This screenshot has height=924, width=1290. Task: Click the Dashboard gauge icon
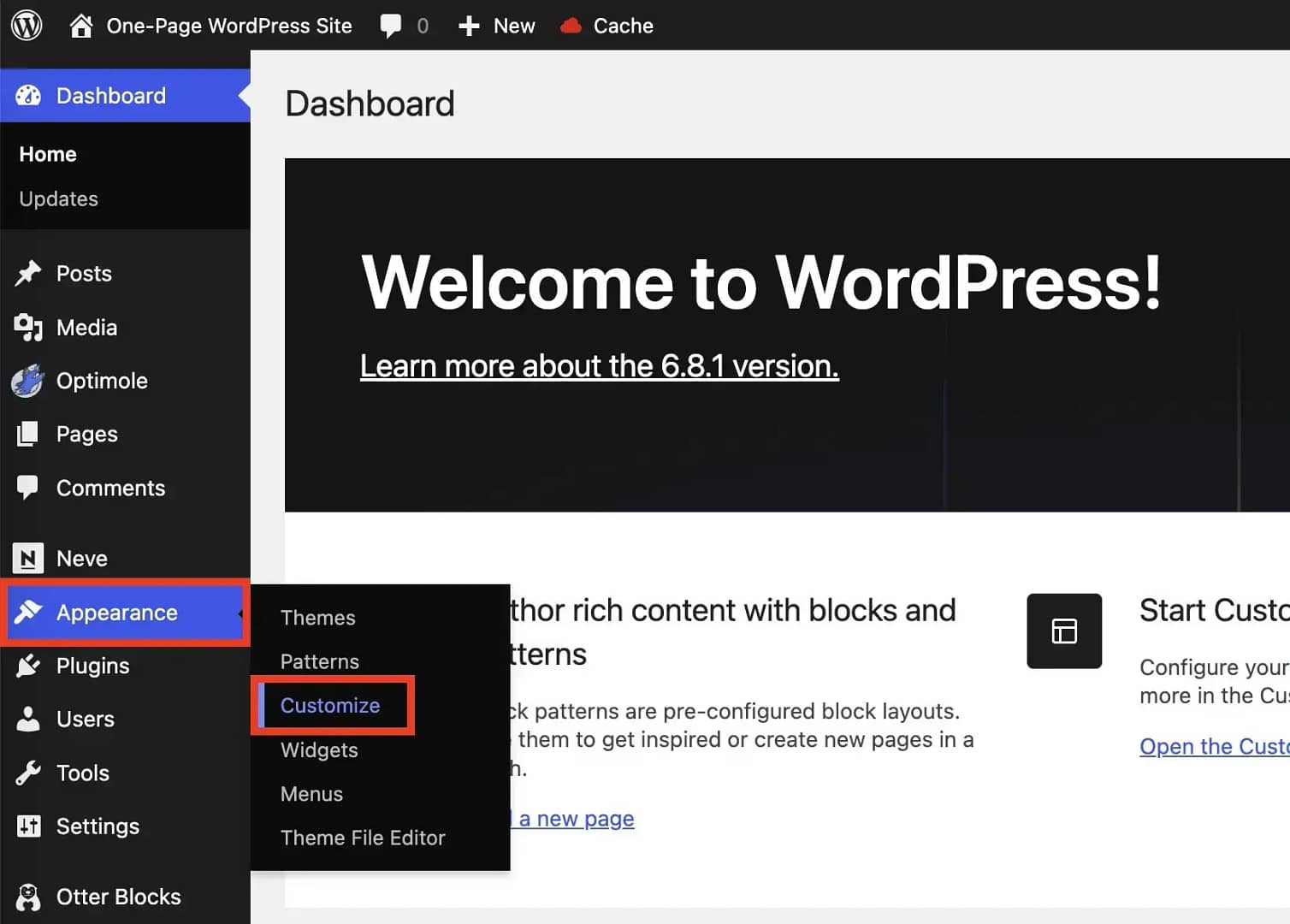click(28, 96)
